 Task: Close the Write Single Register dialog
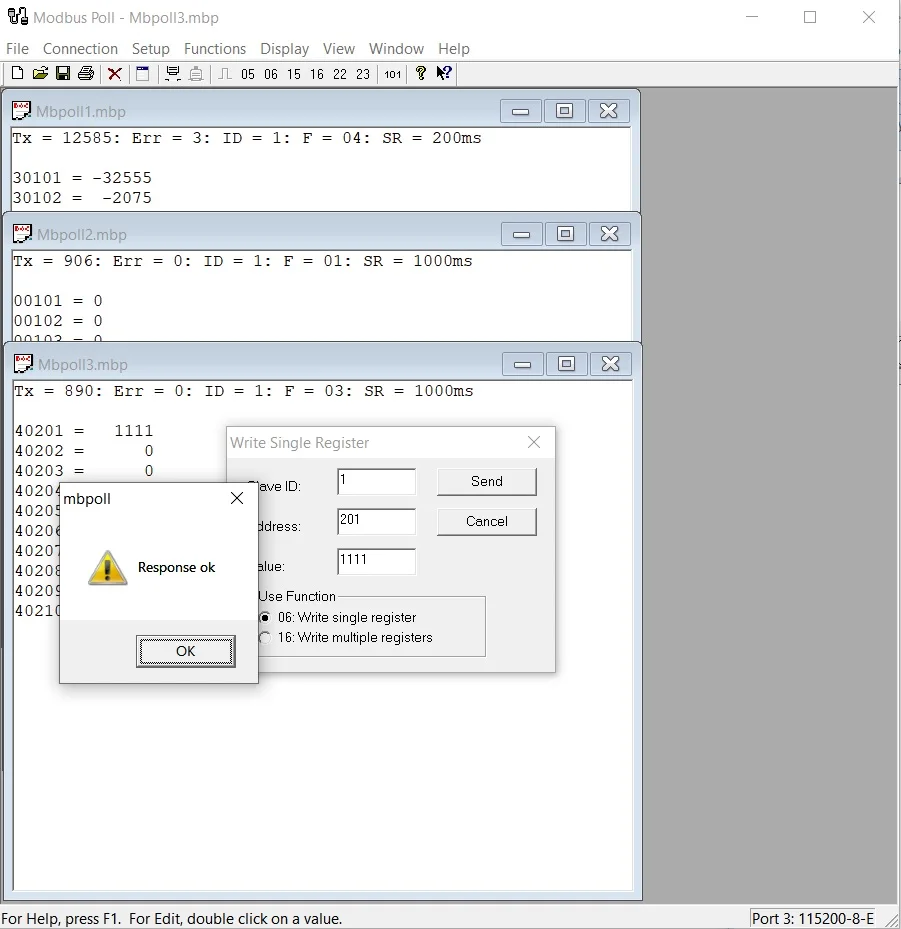click(534, 442)
